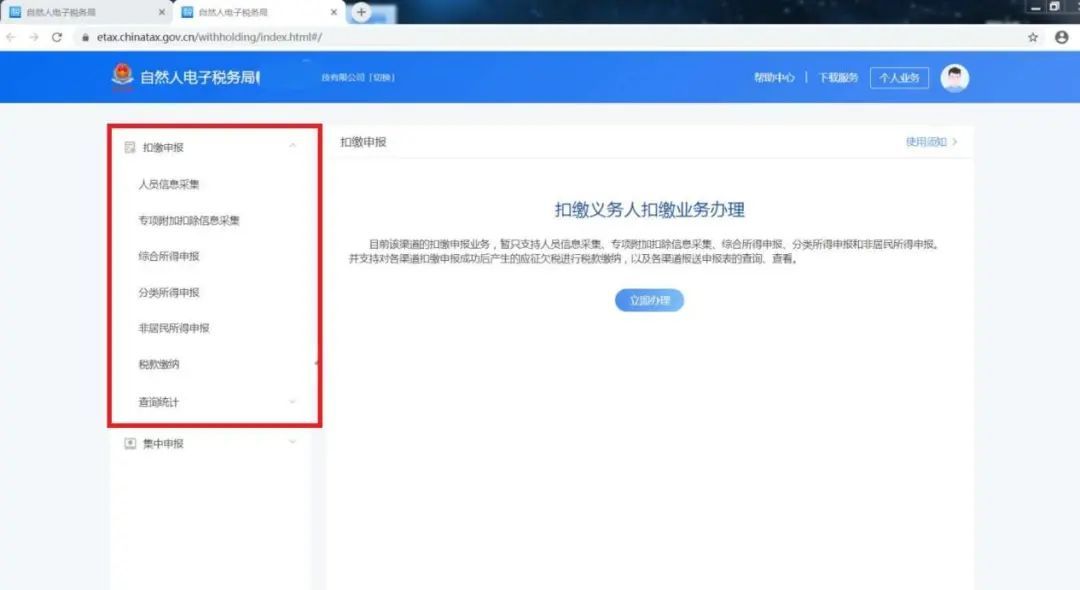
Task: Click the user avatar in header
Action: coord(955,78)
